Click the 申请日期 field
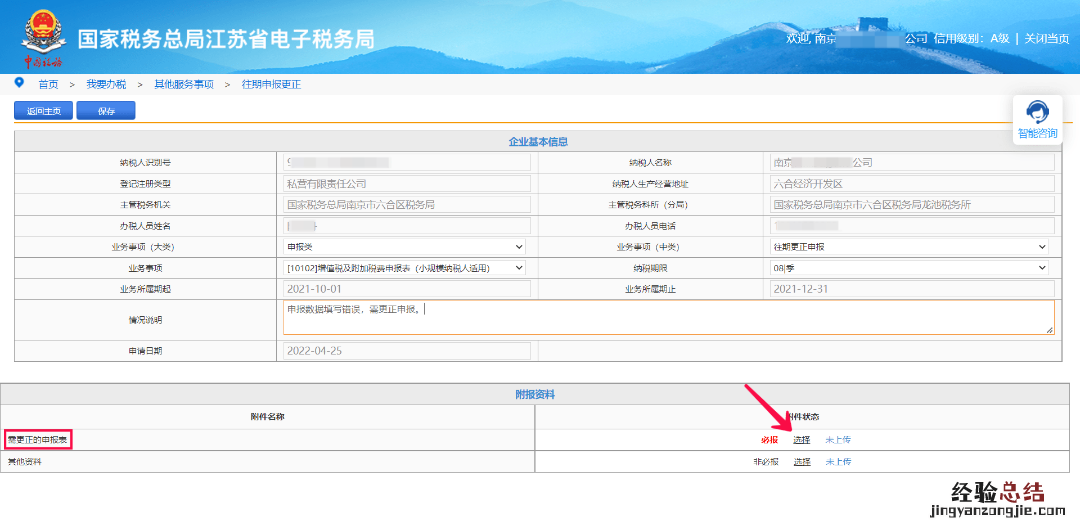The image size is (1080, 529). coord(406,351)
